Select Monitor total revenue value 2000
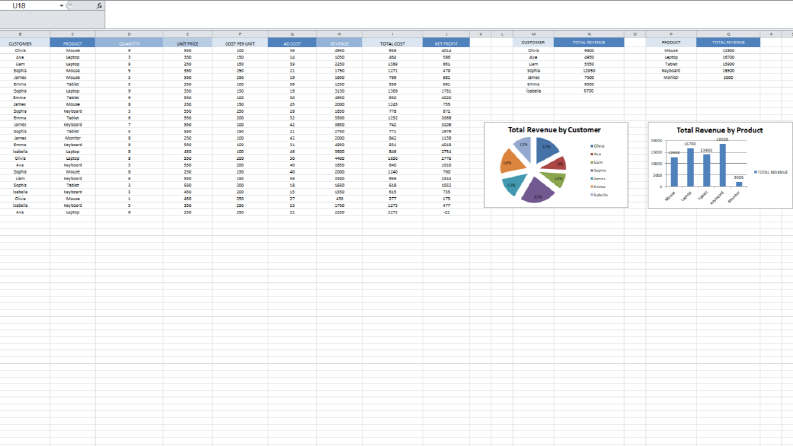 (728, 77)
